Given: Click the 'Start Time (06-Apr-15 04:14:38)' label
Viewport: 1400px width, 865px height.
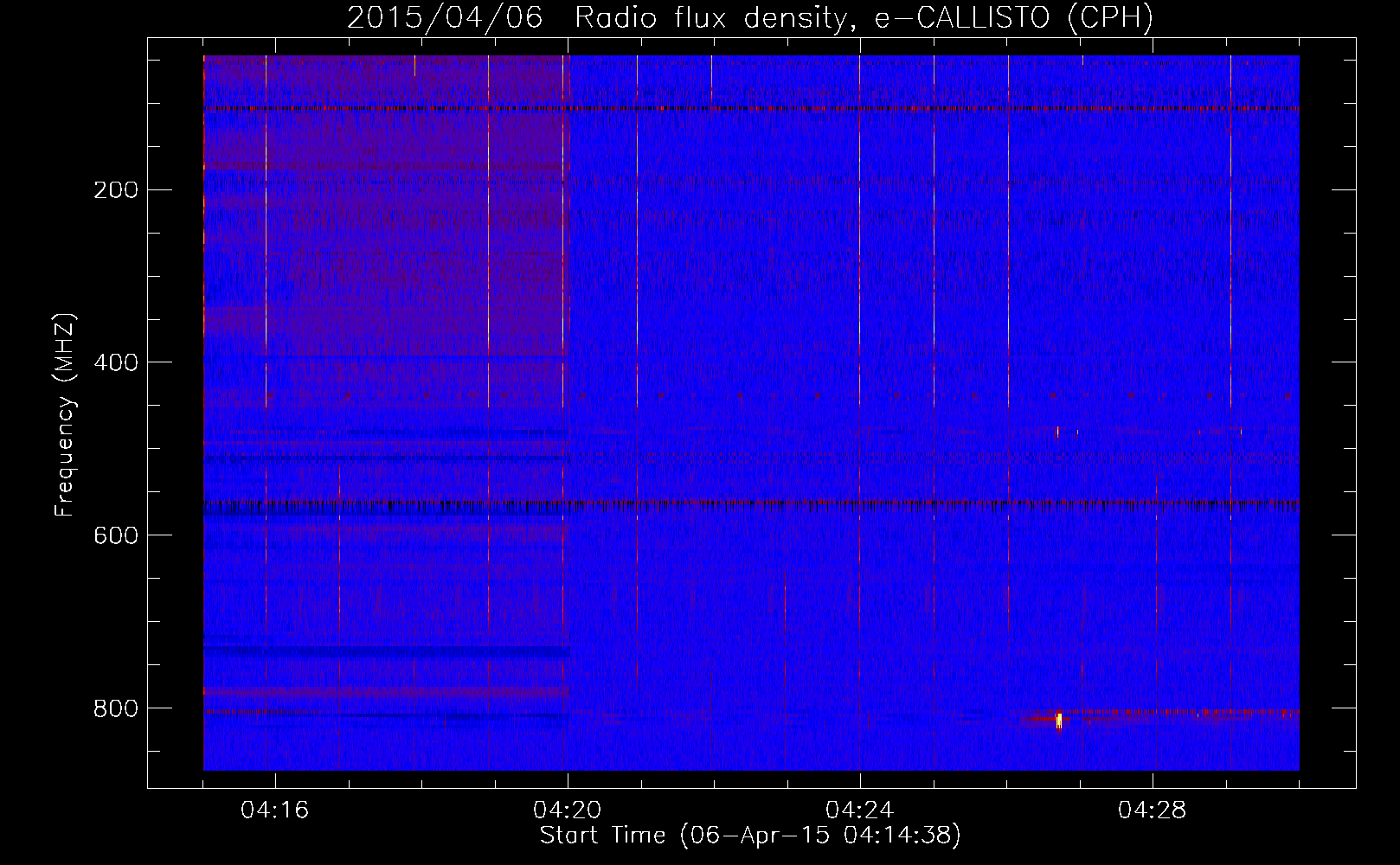Looking at the screenshot, I should coord(750,836).
